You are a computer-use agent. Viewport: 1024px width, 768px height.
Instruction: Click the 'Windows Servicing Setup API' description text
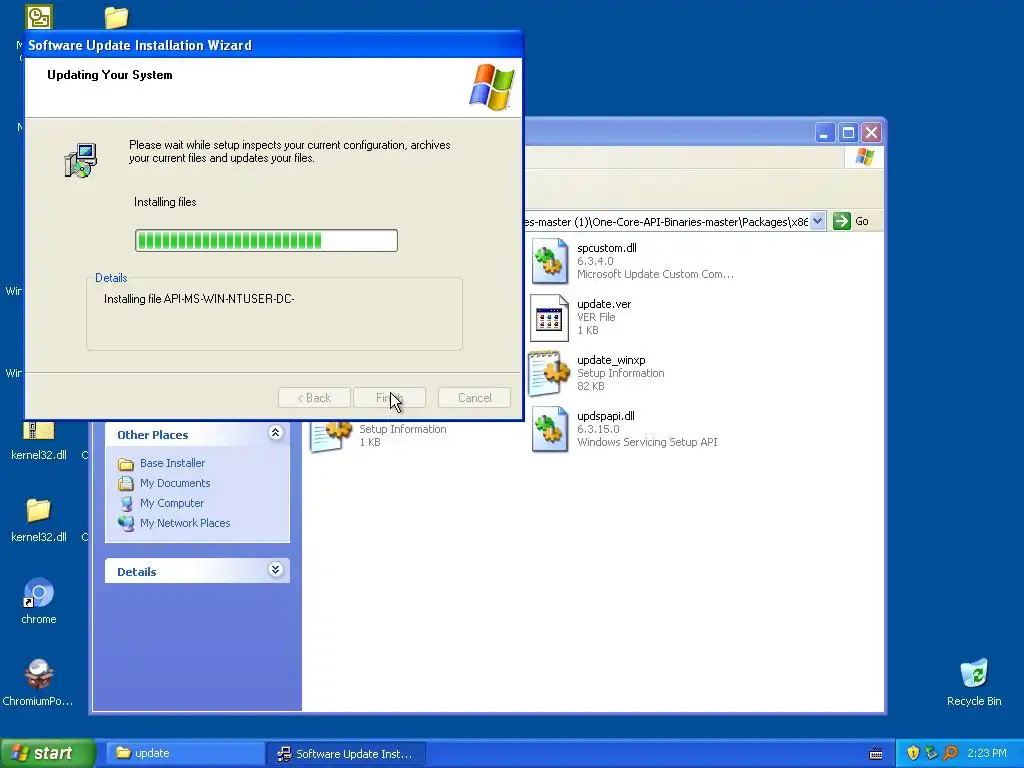[647, 442]
